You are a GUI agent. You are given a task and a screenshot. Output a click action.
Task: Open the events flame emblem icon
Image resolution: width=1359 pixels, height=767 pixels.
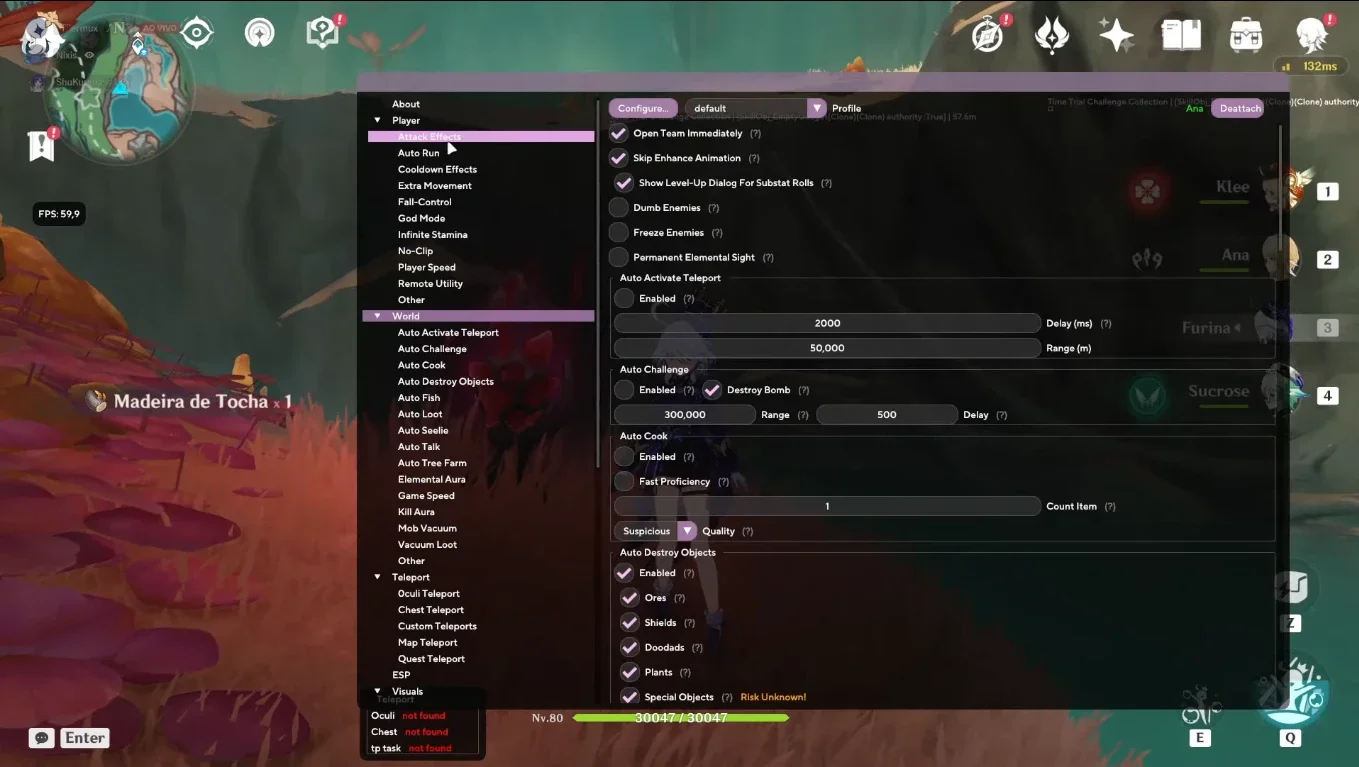coord(1052,35)
